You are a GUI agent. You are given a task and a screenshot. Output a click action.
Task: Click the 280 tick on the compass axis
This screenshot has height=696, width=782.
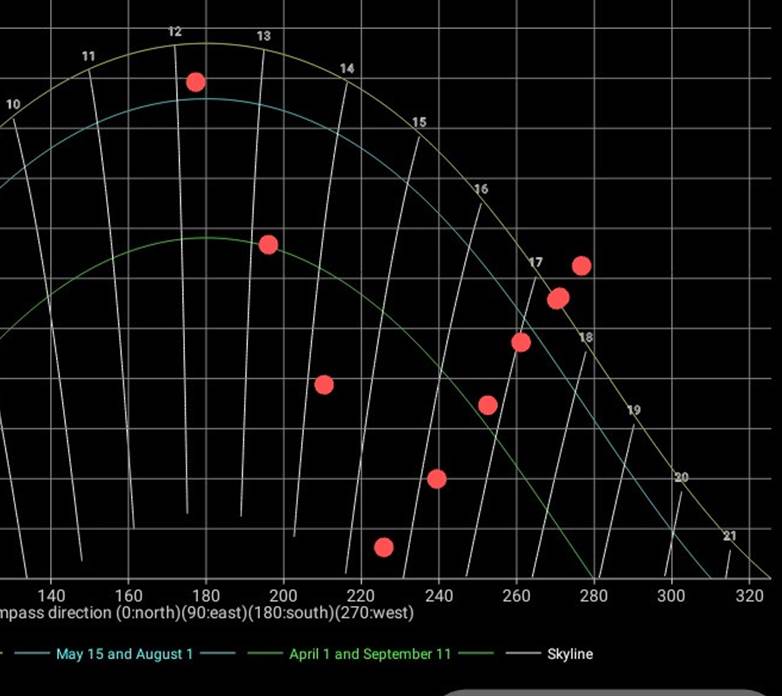coord(594,594)
